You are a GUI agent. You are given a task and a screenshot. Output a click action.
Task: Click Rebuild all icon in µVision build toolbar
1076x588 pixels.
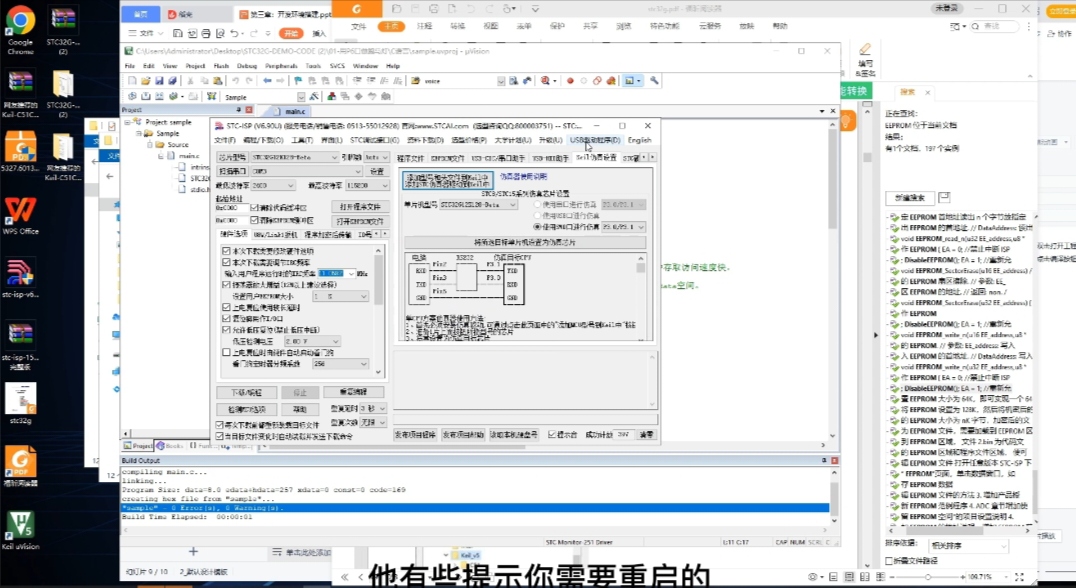[159, 97]
